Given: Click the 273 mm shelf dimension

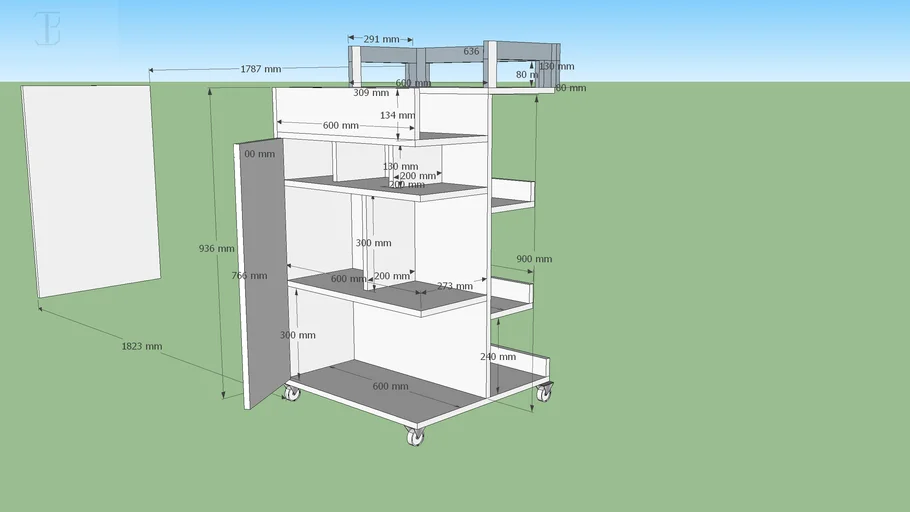Looking at the screenshot, I should [x=454, y=286].
